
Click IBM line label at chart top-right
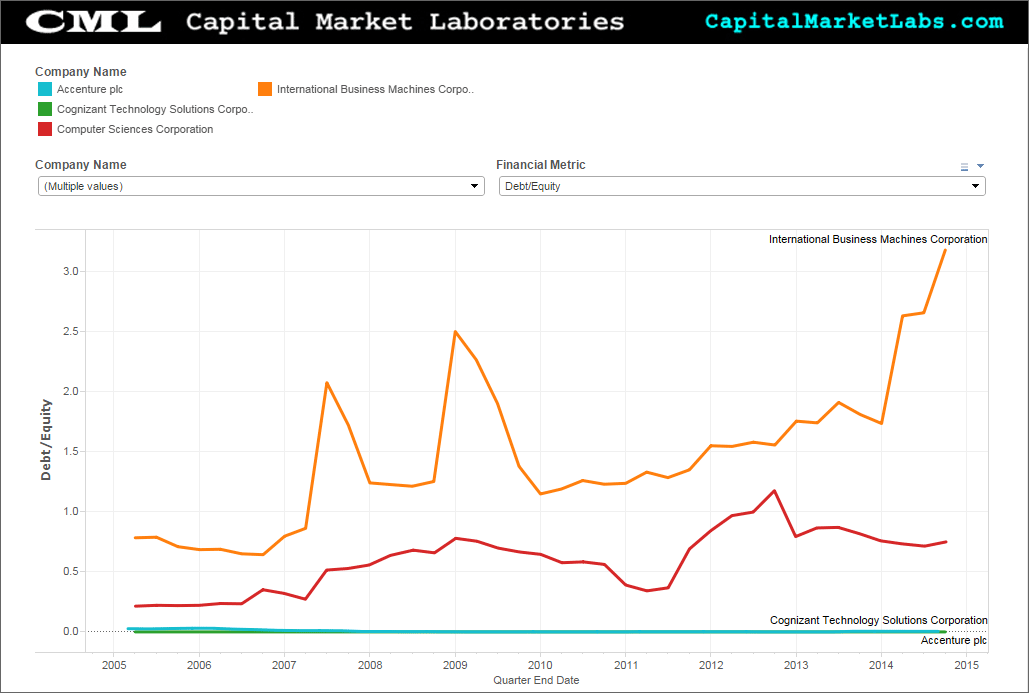[877, 240]
